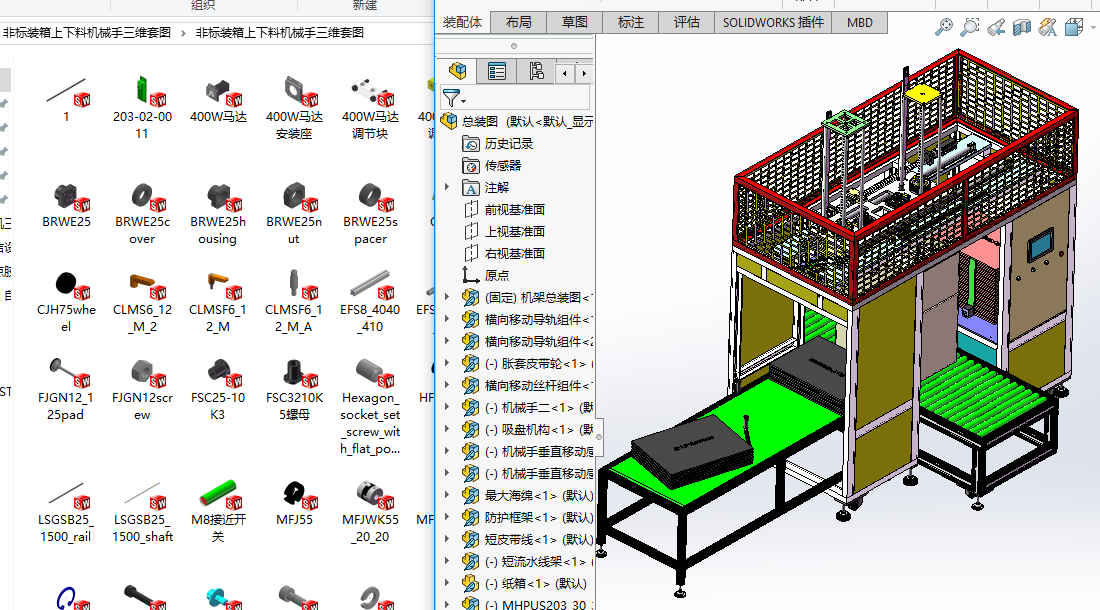Select 203-02-0011 part file
Screen dimensions: 1100x610
tap(142, 107)
